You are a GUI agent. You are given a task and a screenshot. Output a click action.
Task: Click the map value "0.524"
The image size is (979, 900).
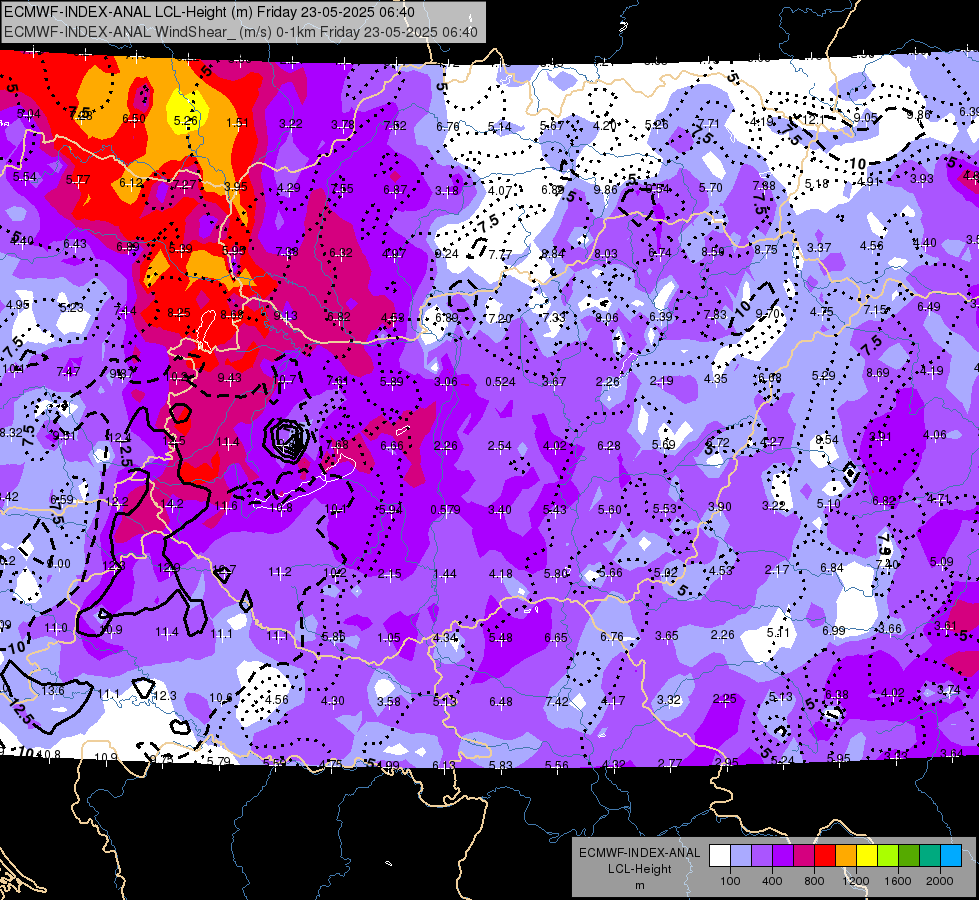(x=500, y=382)
